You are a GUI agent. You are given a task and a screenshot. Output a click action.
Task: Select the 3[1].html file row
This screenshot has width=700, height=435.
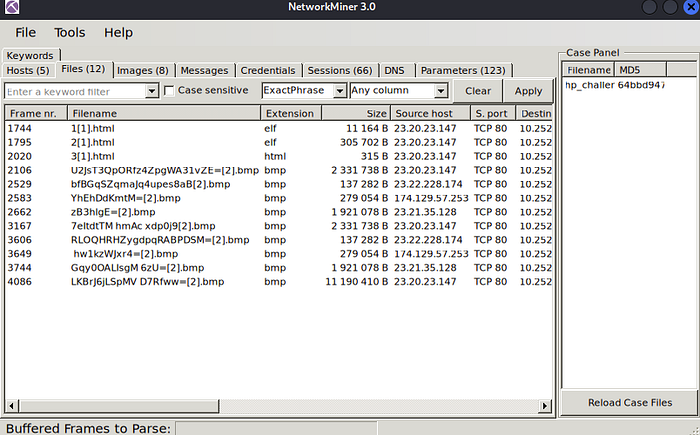click(x=279, y=156)
